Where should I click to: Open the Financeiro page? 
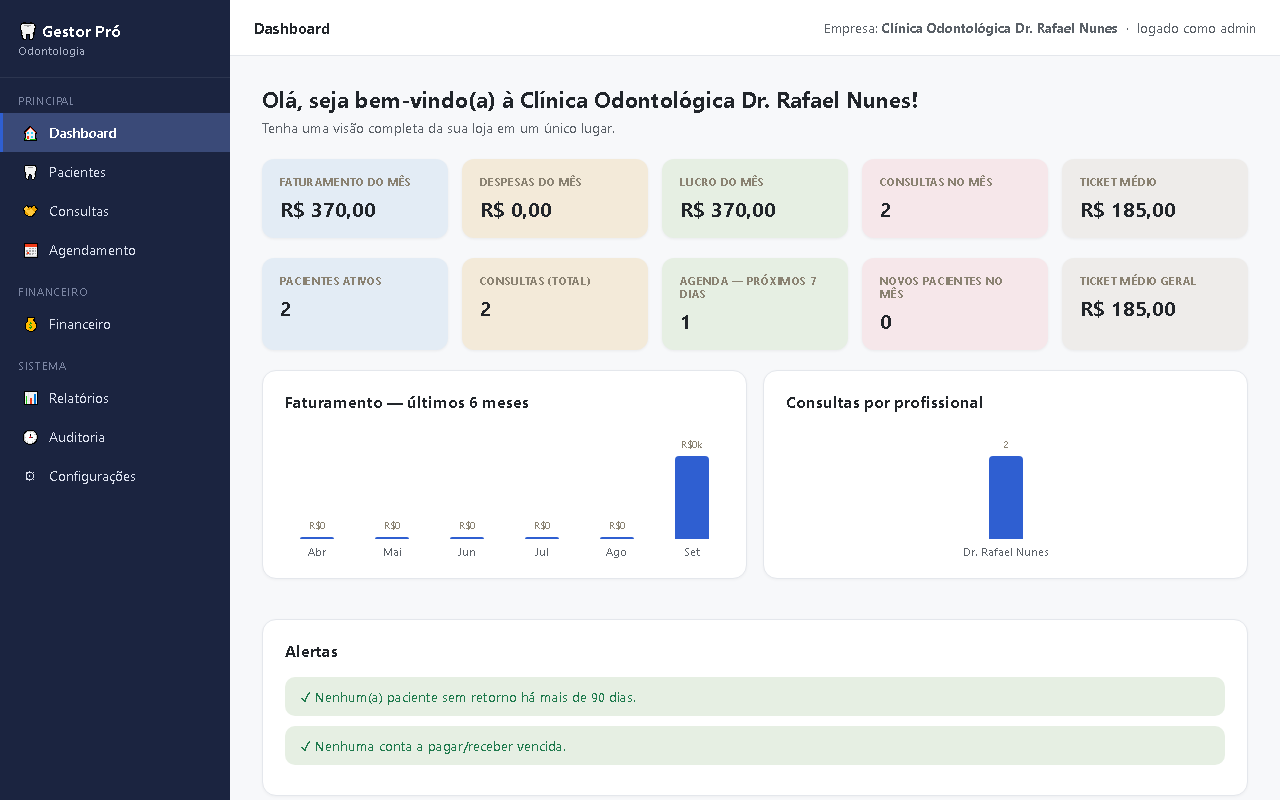115,324
